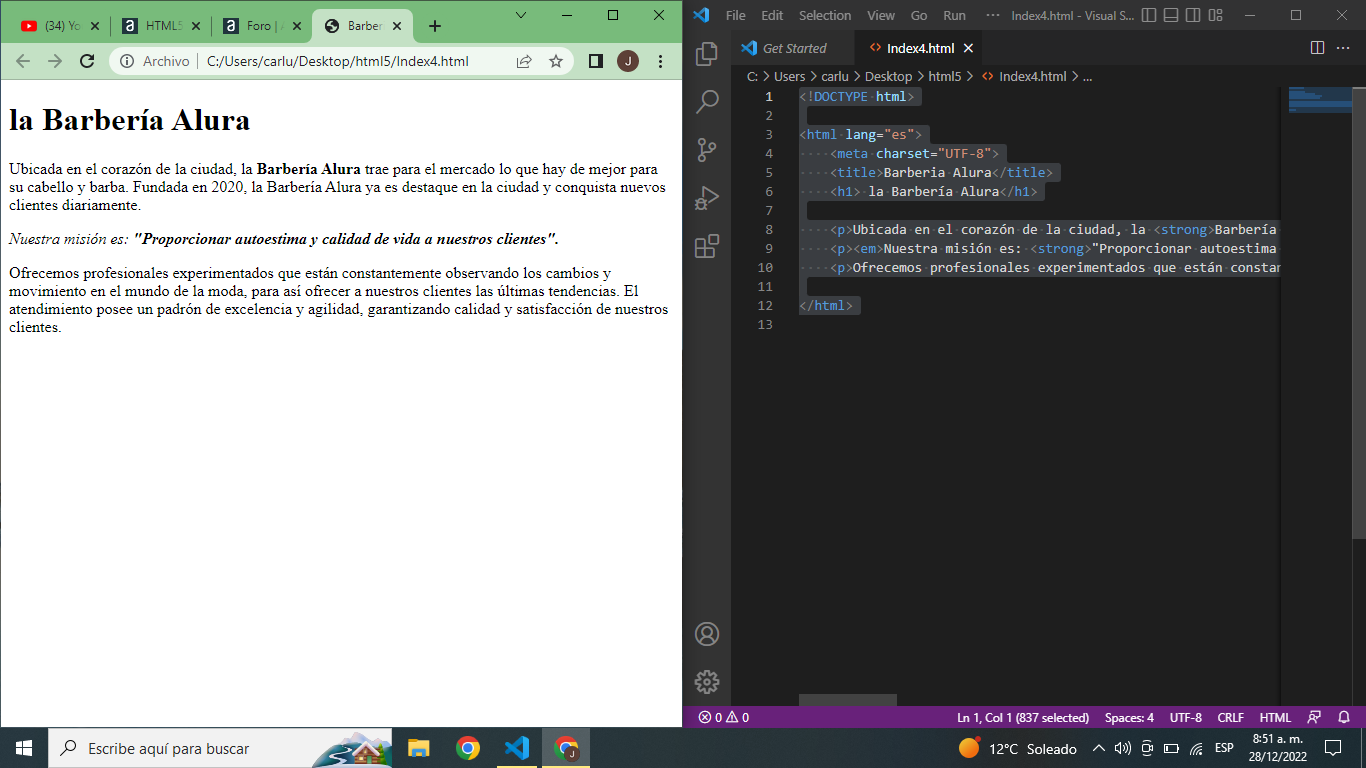
Task: Change indentation via Spaces: 4
Action: click(1129, 717)
